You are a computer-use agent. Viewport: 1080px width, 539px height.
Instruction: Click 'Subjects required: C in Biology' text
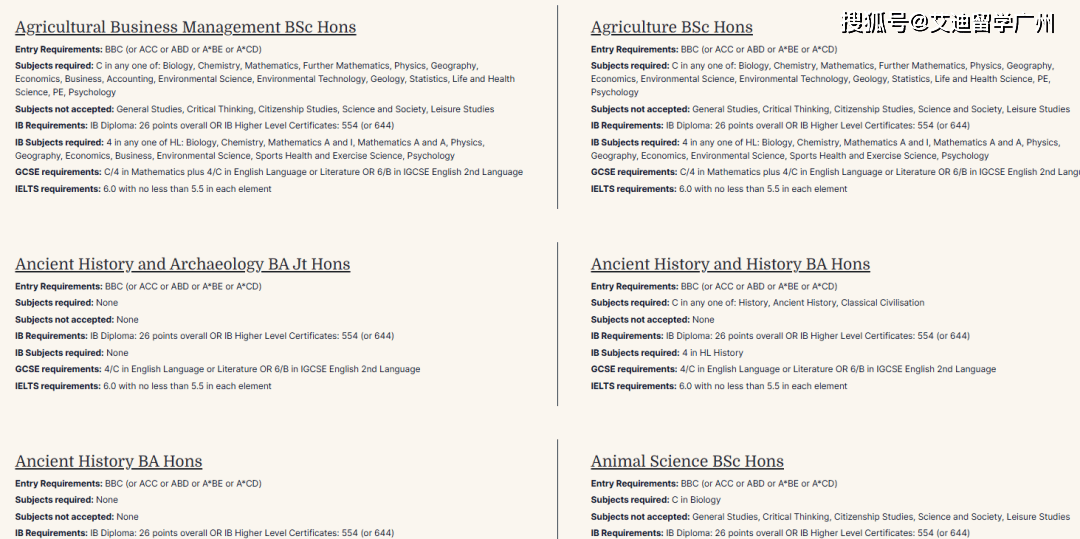(656, 500)
